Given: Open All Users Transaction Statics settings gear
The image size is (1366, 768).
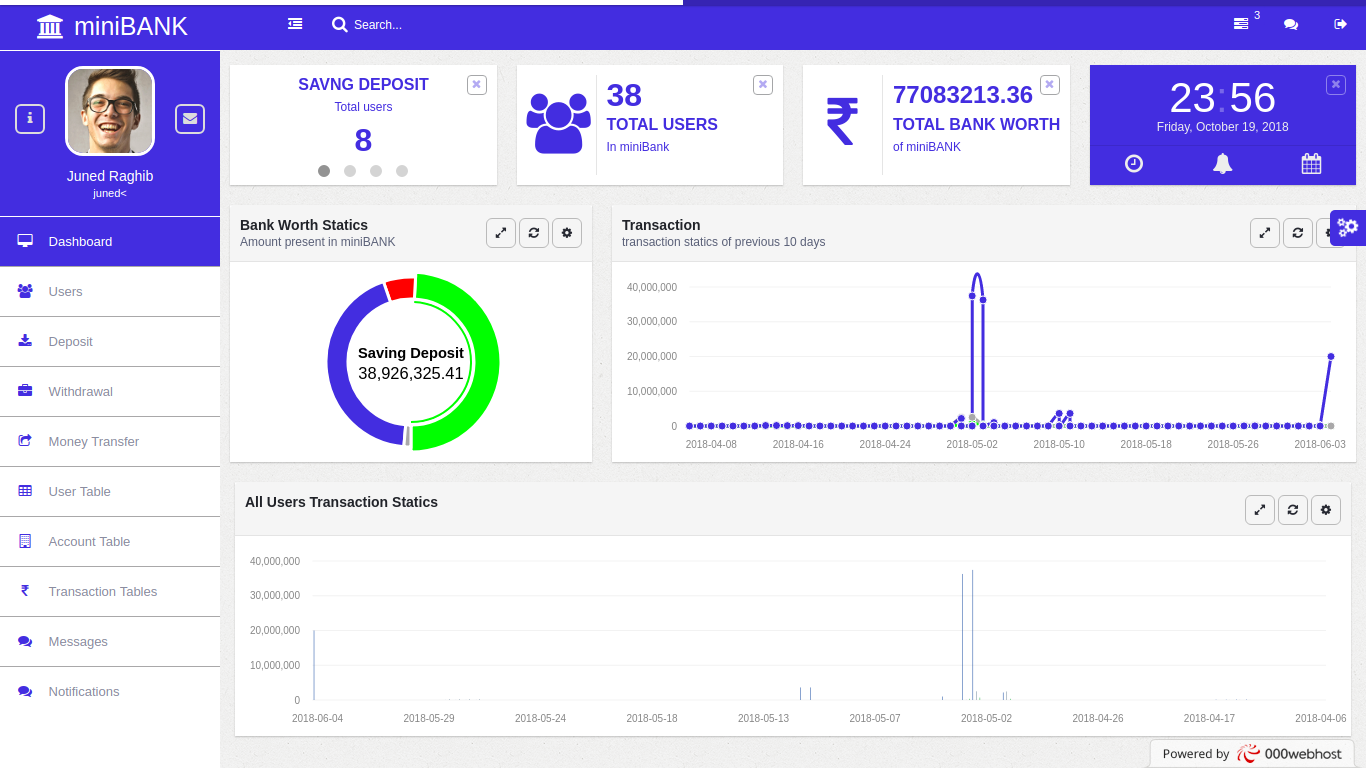Looking at the screenshot, I should (x=1326, y=510).
